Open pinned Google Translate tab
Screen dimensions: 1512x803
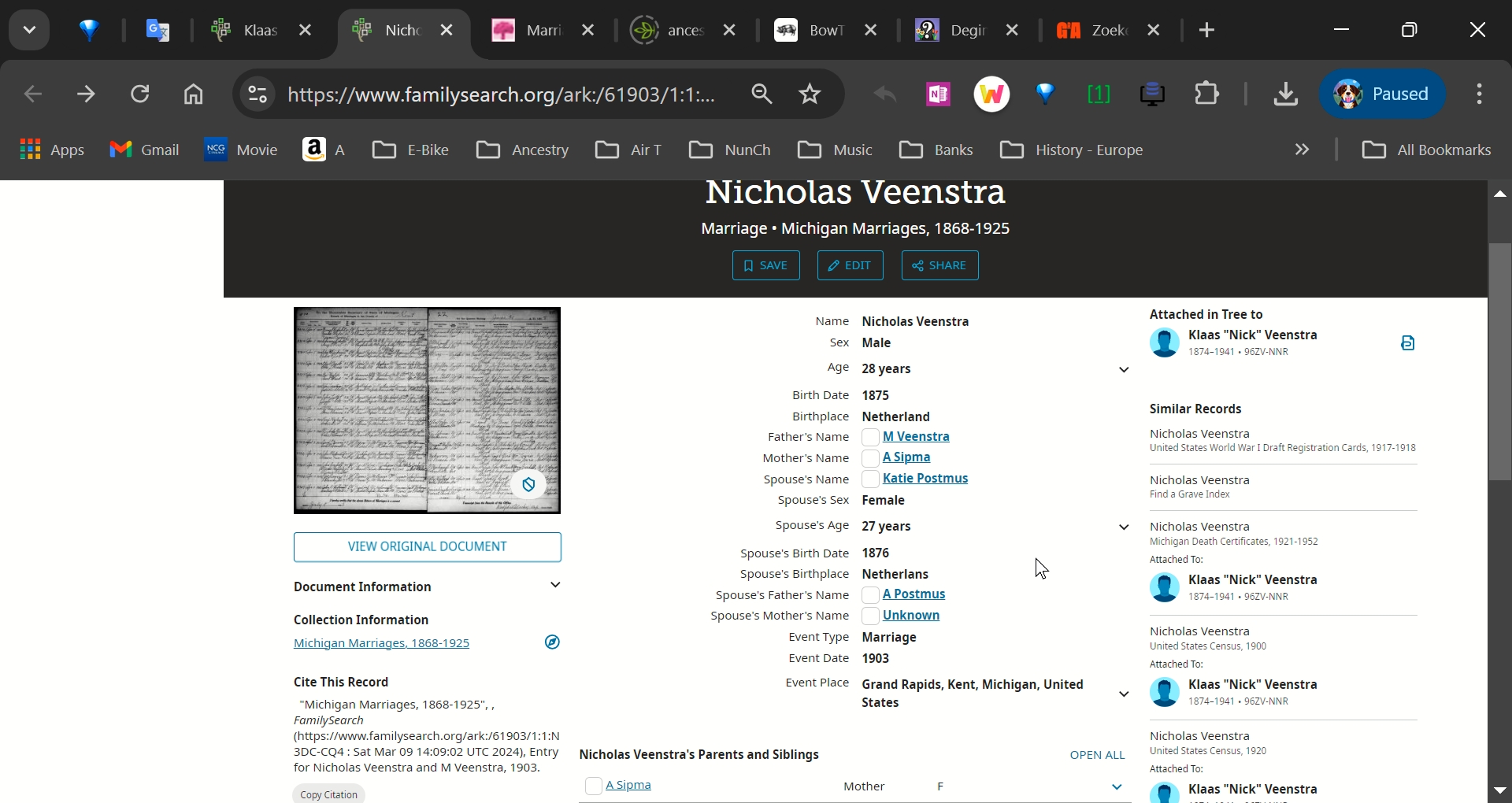(x=158, y=31)
